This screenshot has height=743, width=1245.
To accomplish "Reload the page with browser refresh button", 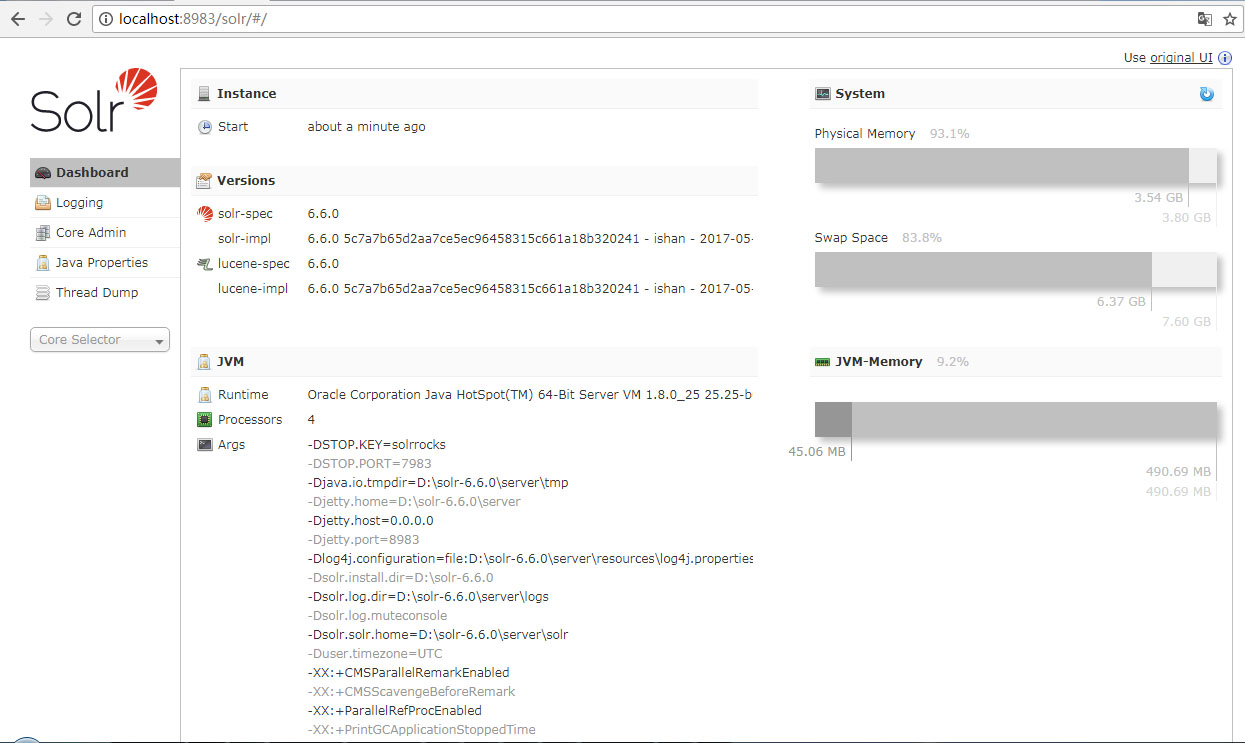I will tap(74, 19).
